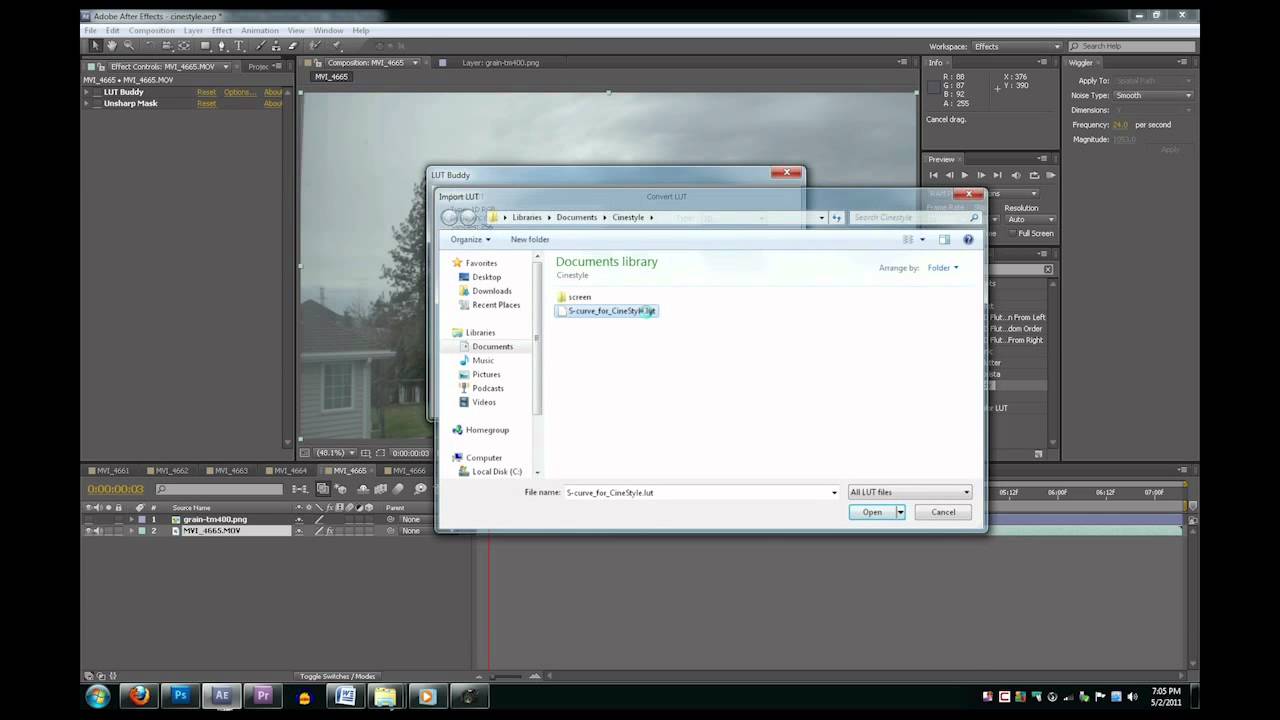This screenshot has height=720, width=1280.
Task: Open the Window menu
Action: (328, 31)
